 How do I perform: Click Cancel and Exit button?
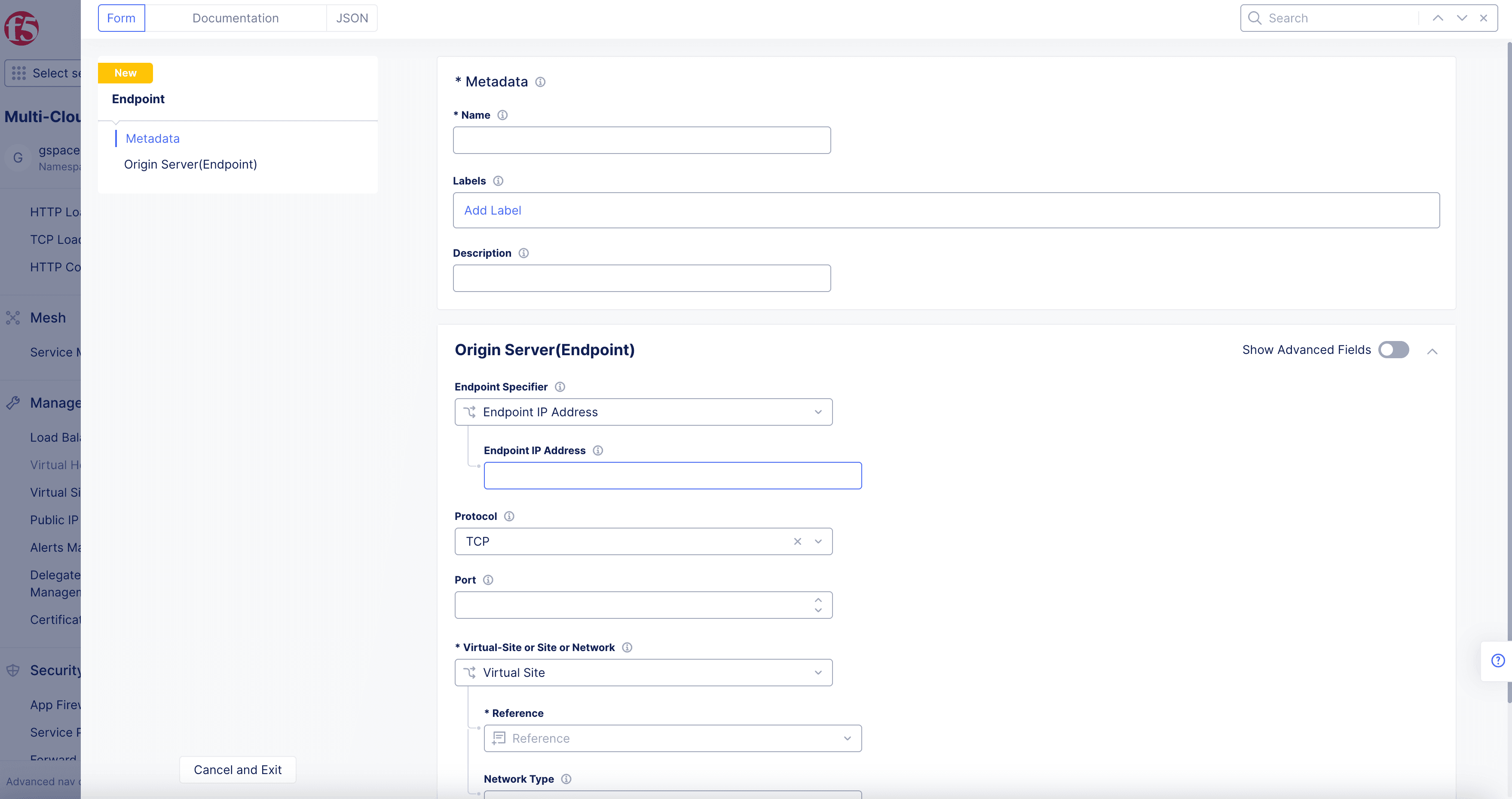click(x=238, y=770)
